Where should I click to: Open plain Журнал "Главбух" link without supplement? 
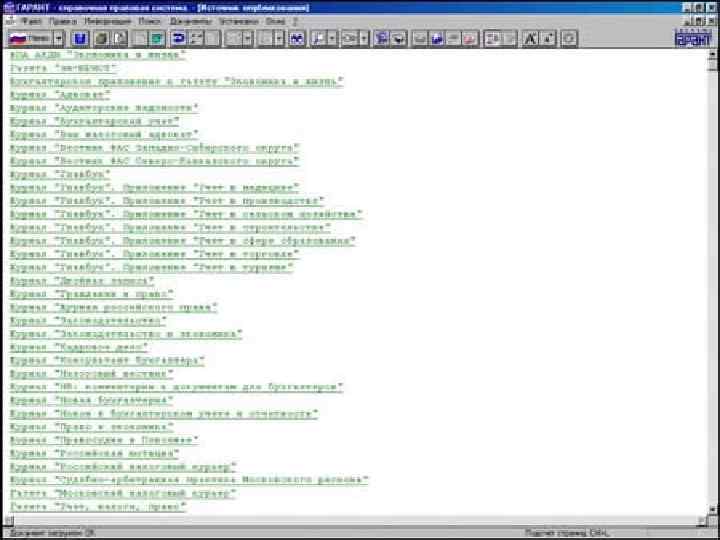pyautogui.click(x=60, y=174)
